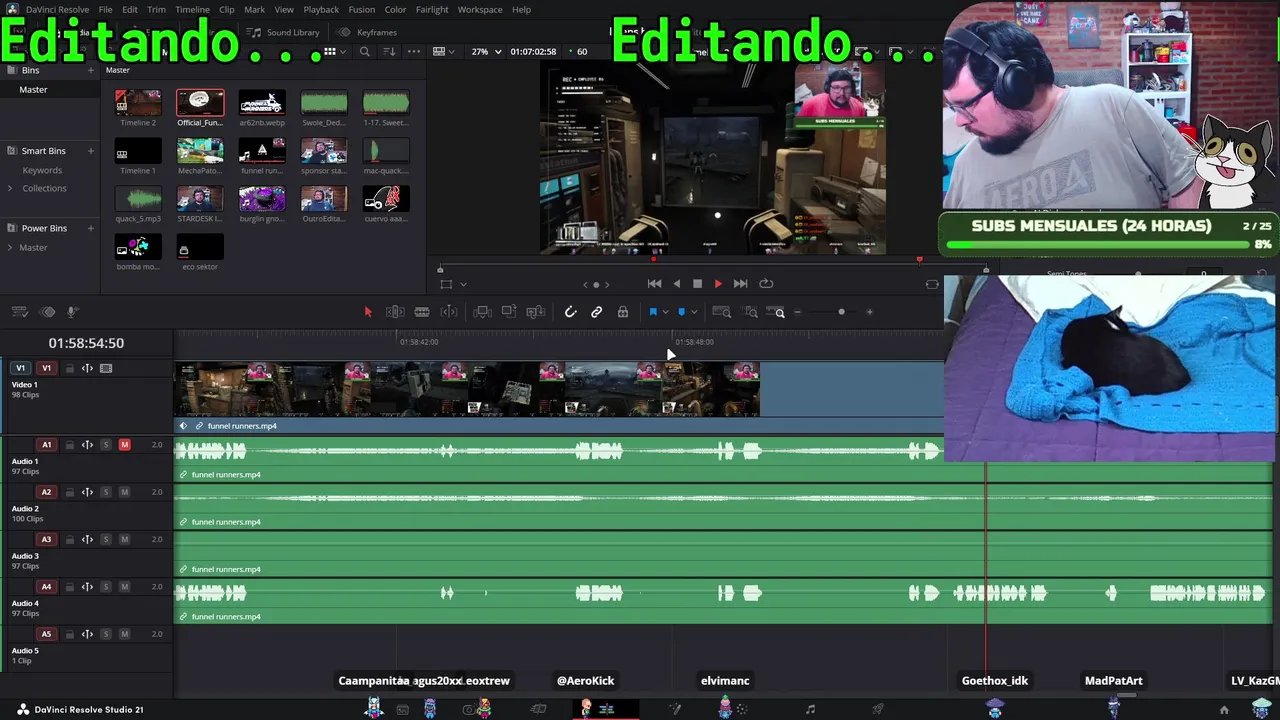Solo the Audio 1 track
1280x720 pixels.
click(x=106, y=445)
